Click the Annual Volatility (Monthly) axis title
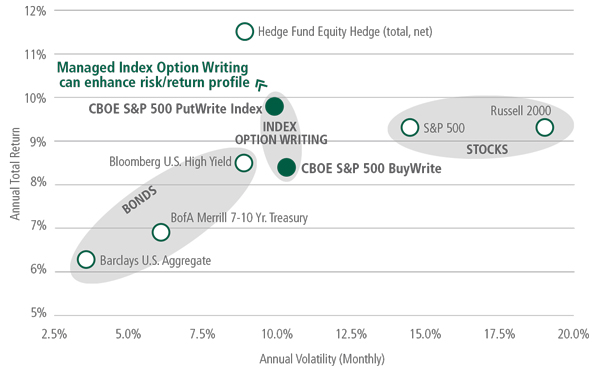600x380 pixels. pos(322,359)
